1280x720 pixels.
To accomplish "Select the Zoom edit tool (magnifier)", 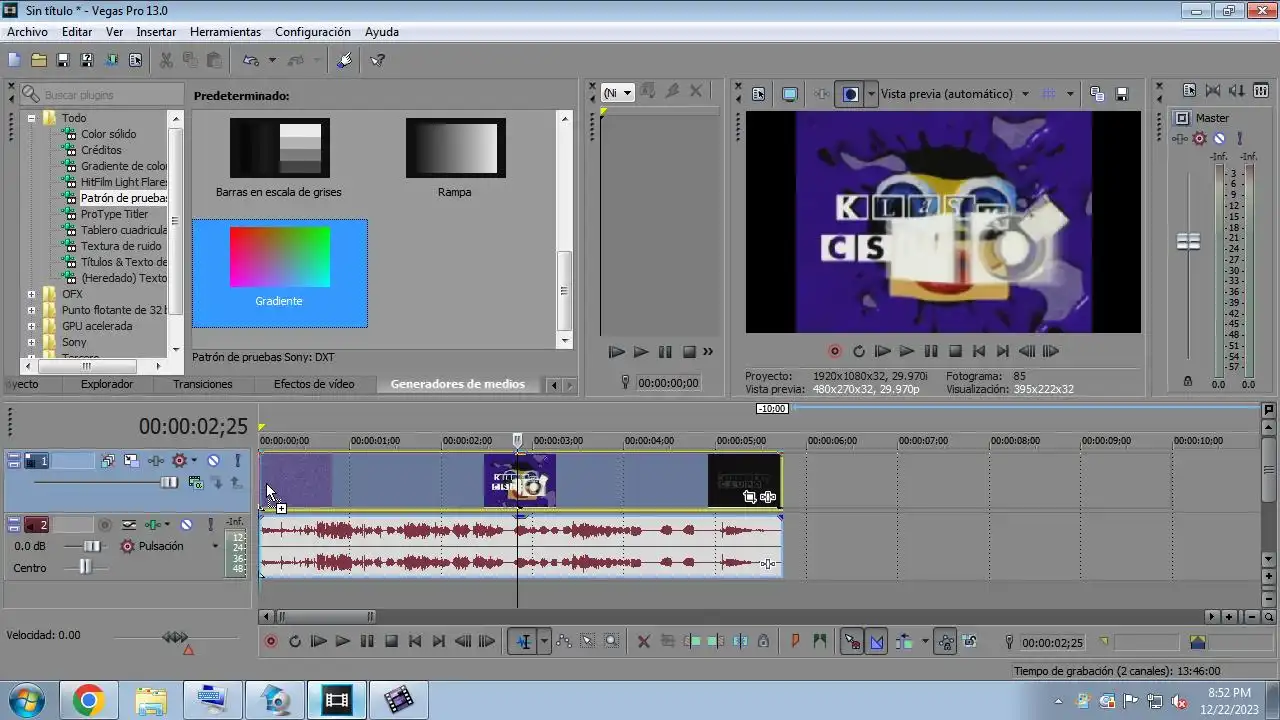I will [x=612, y=642].
